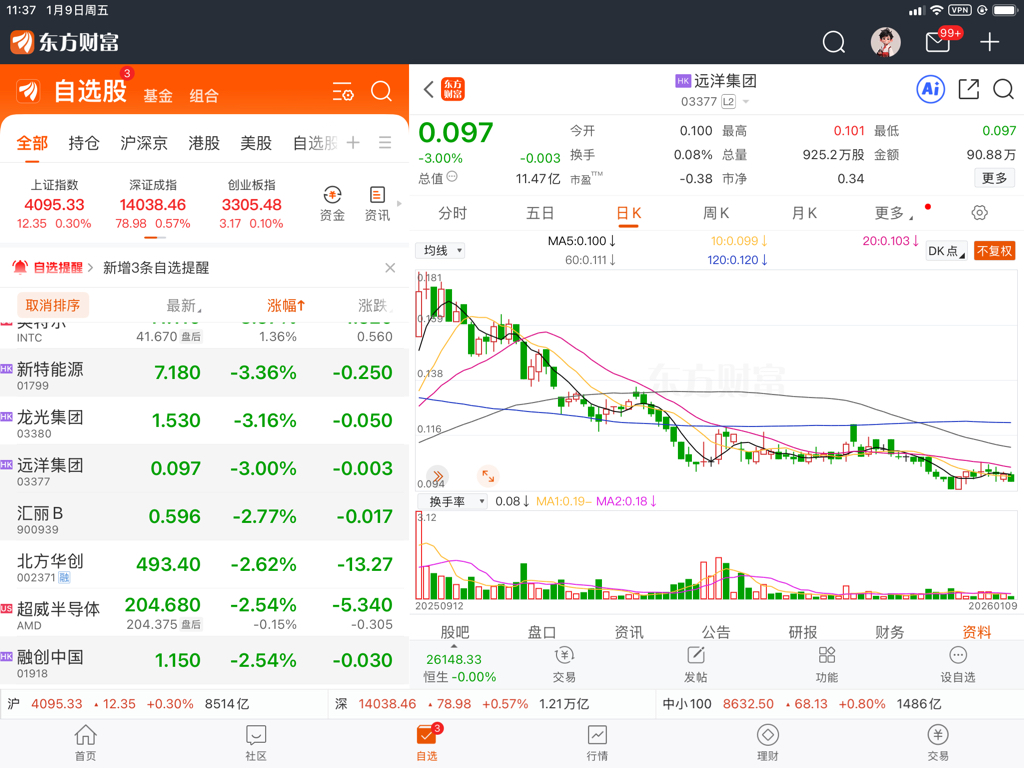Open watchlist group menu icon
The image size is (1024, 768).
pos(385,142)
